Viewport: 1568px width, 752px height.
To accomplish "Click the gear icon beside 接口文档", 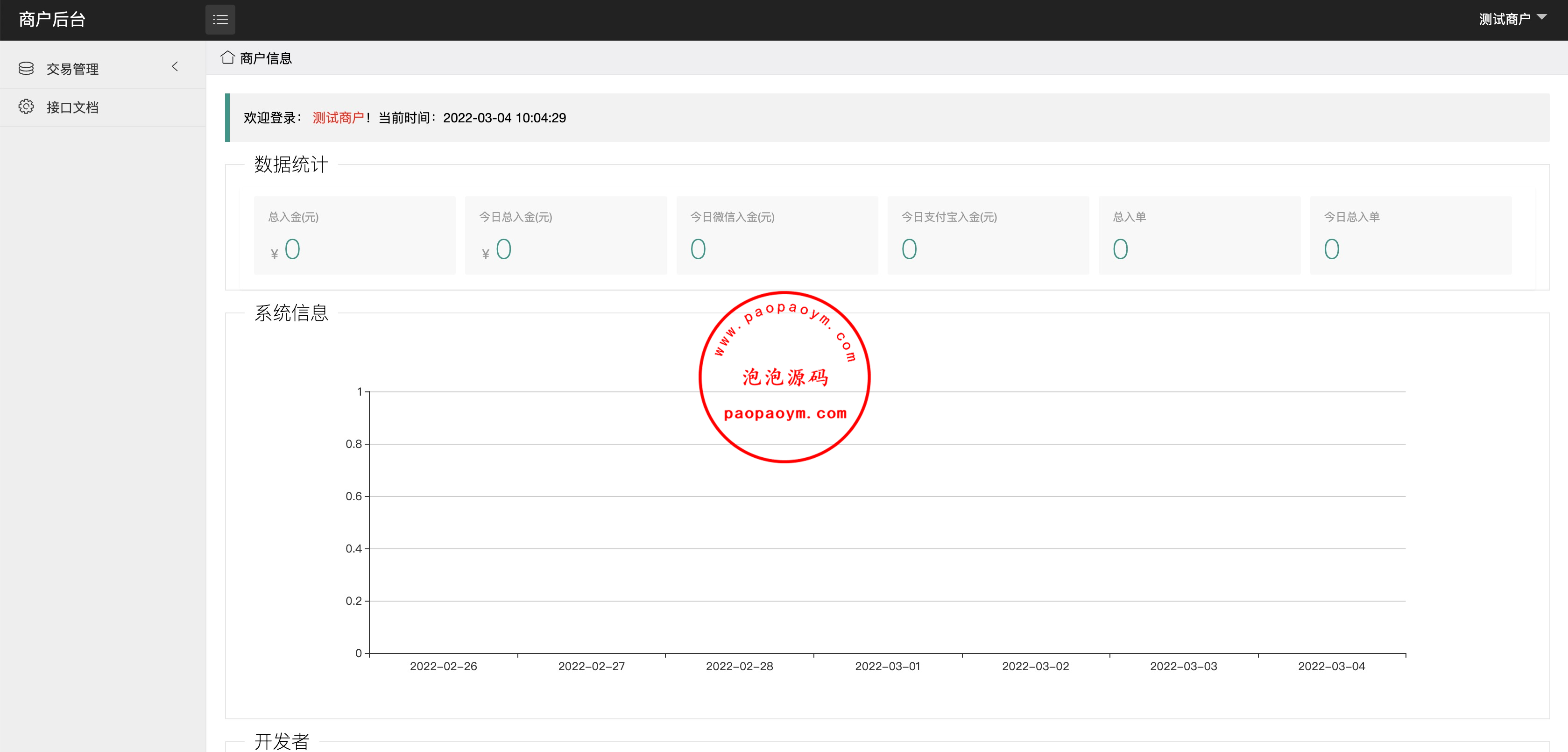I will coord(26,107).
